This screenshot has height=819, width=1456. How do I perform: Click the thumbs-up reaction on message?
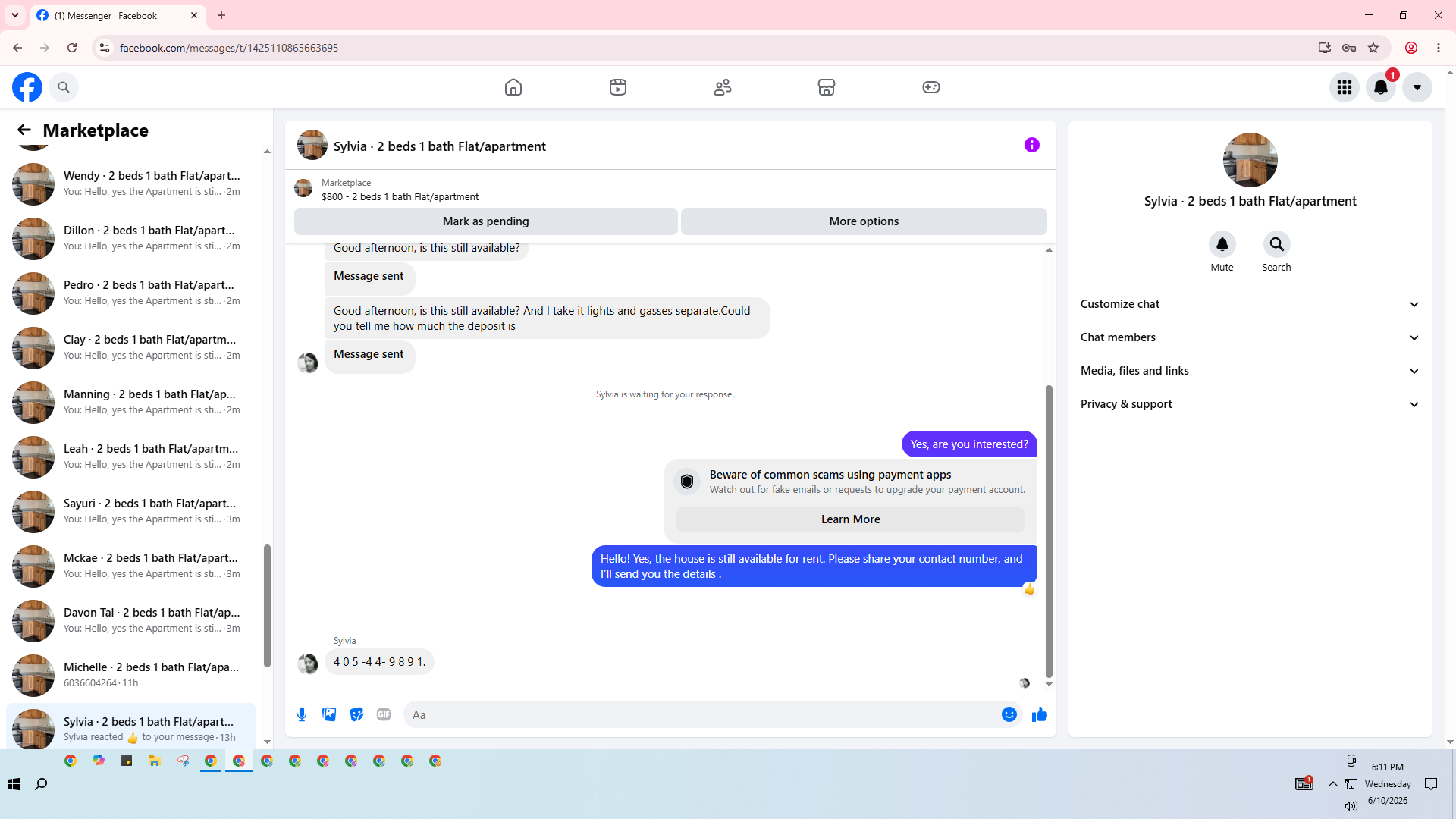click(x=1029, y=589)
